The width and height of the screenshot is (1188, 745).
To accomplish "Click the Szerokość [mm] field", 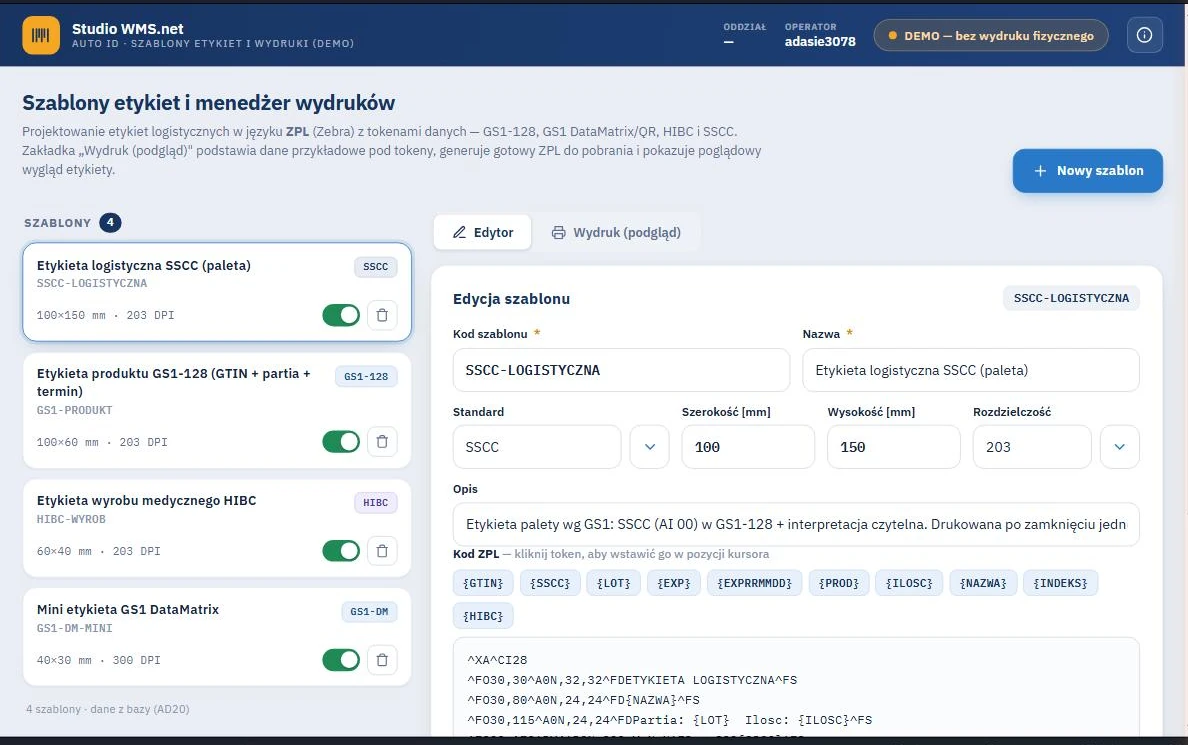I will click(x=748, y=447).
